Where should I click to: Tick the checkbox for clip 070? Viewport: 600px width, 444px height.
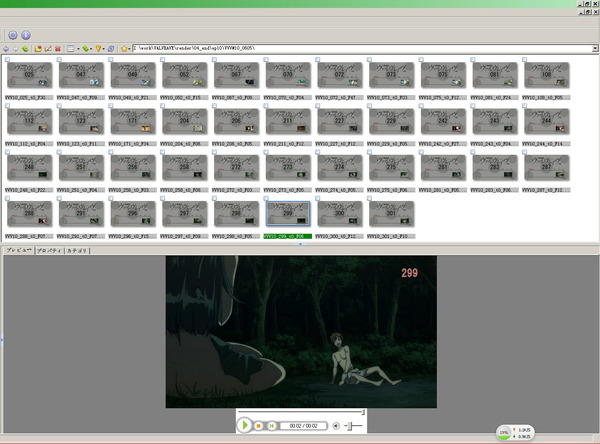tap(266, 59)
